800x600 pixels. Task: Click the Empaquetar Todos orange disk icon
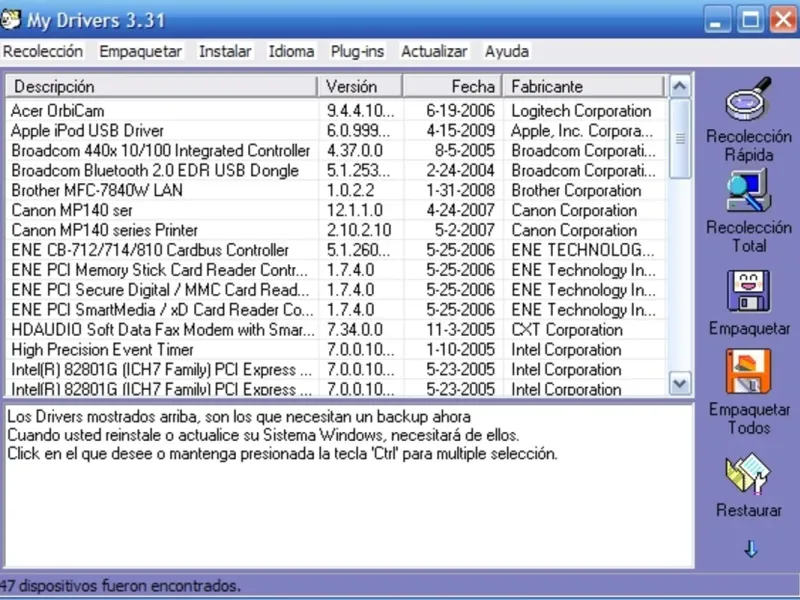click(x=748, y=371)
